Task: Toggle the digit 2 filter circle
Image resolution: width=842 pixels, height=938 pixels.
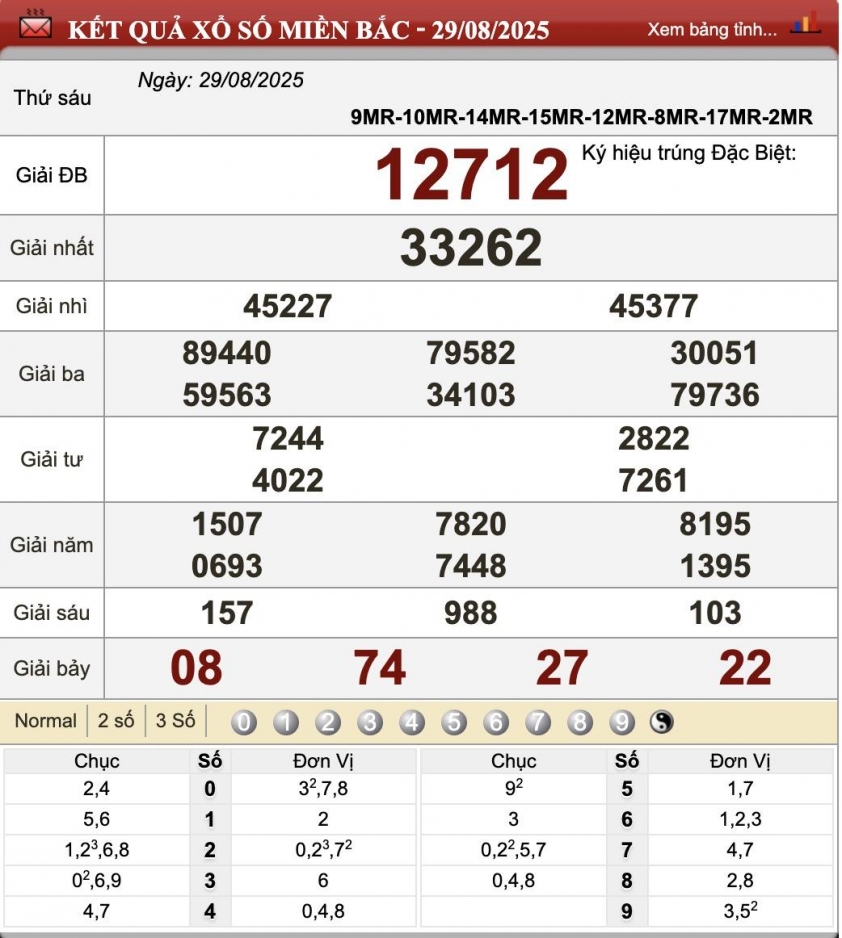Action: click(x=328, y=722)
